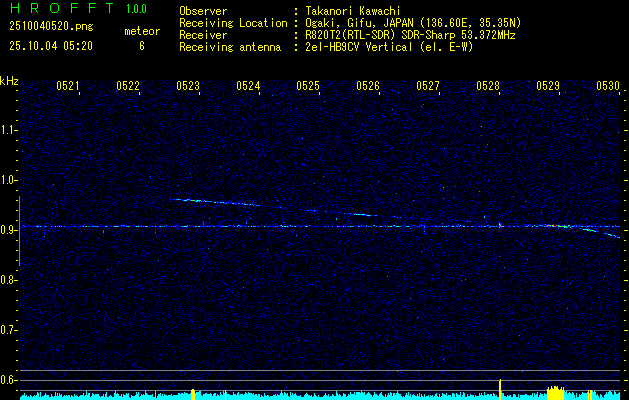Click the 0527 time marker
Screen dimensions: 629x400
click(428, 86)
